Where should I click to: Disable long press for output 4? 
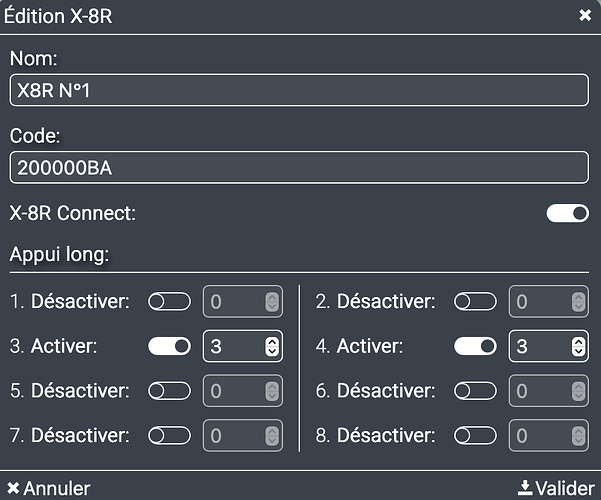pyautogui.click(x=475, y=346)
